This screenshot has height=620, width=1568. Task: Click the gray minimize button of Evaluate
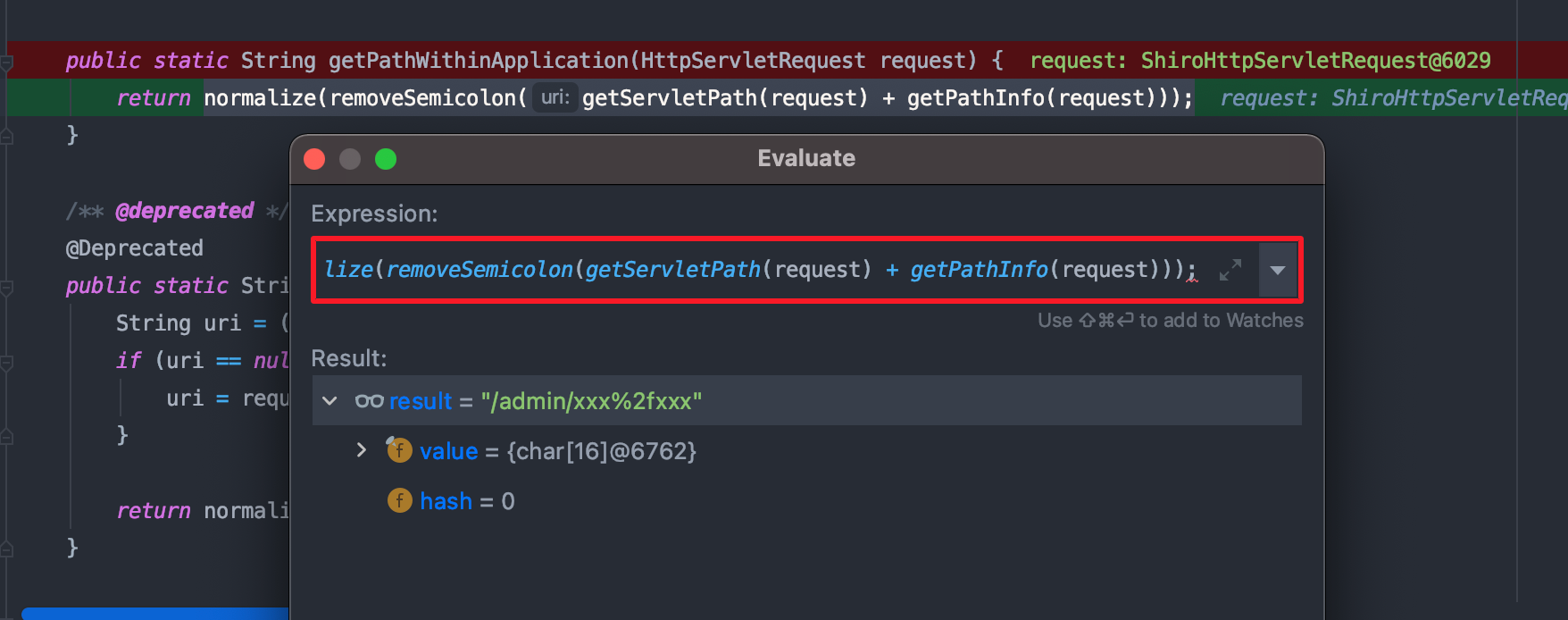click(x=350, y=159)
